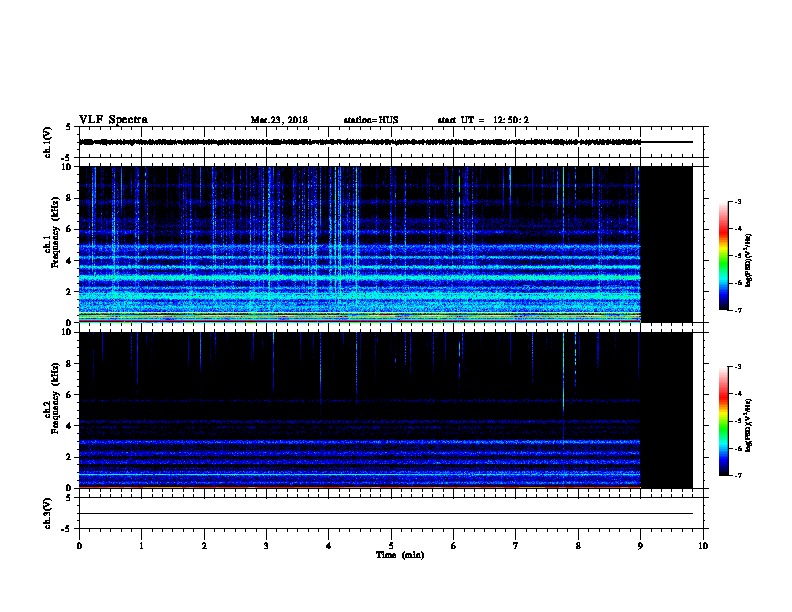Click the "-7" label on ch.1 colorbar
Screen dimensions: 792x612
[x=738, y=310]
